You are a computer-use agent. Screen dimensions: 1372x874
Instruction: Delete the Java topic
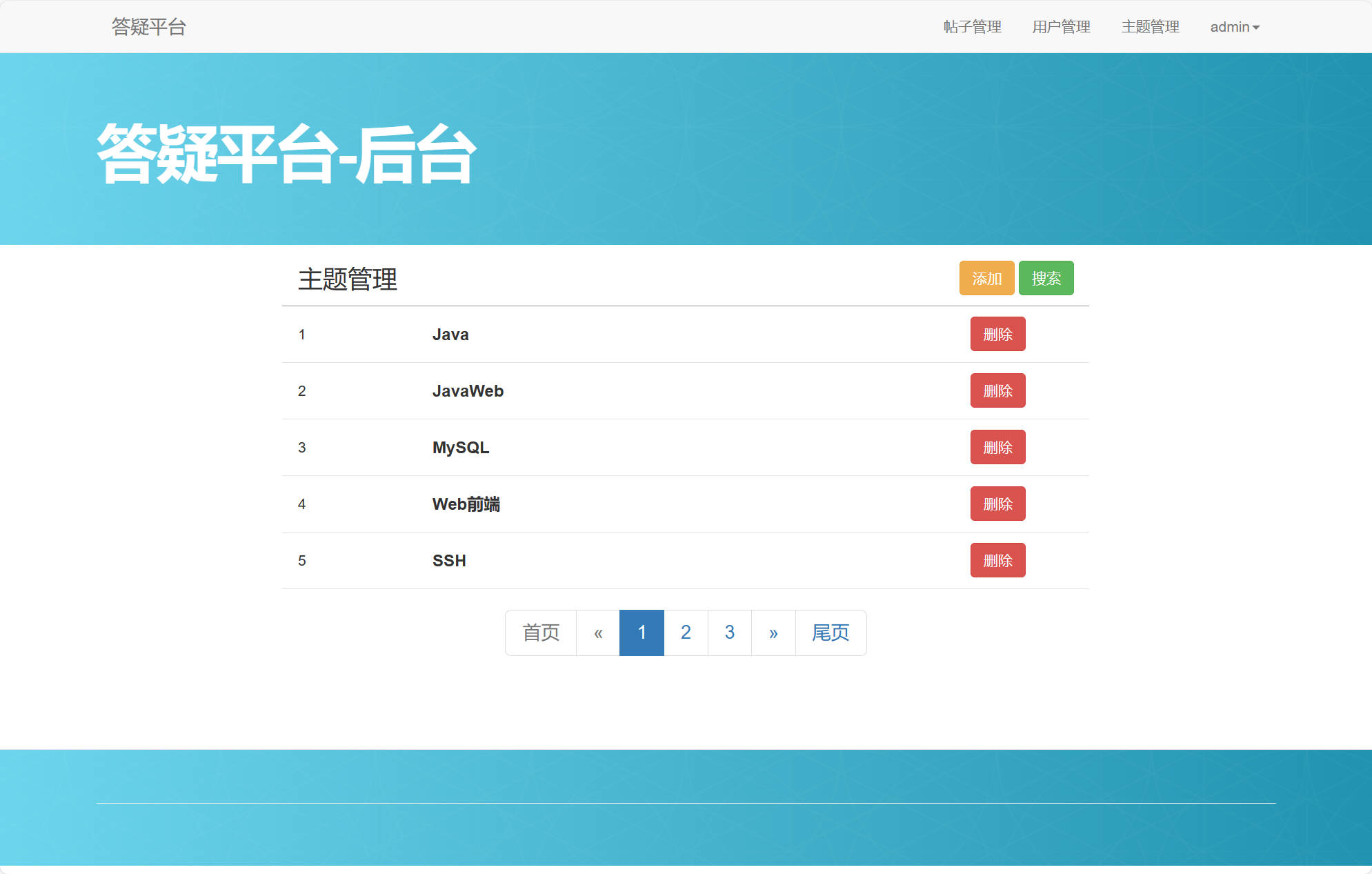[x=997, y=334]
